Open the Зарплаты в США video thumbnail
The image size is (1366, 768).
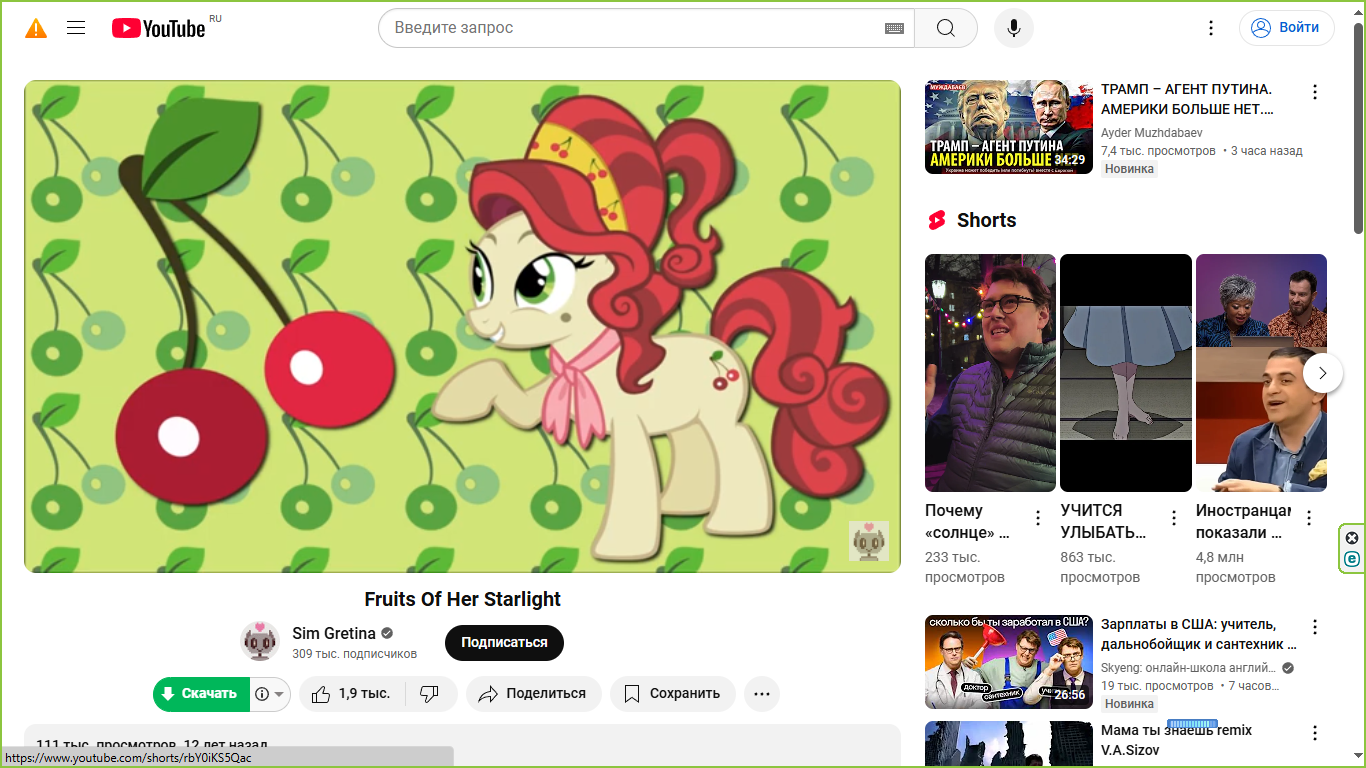click(1009, 662)
